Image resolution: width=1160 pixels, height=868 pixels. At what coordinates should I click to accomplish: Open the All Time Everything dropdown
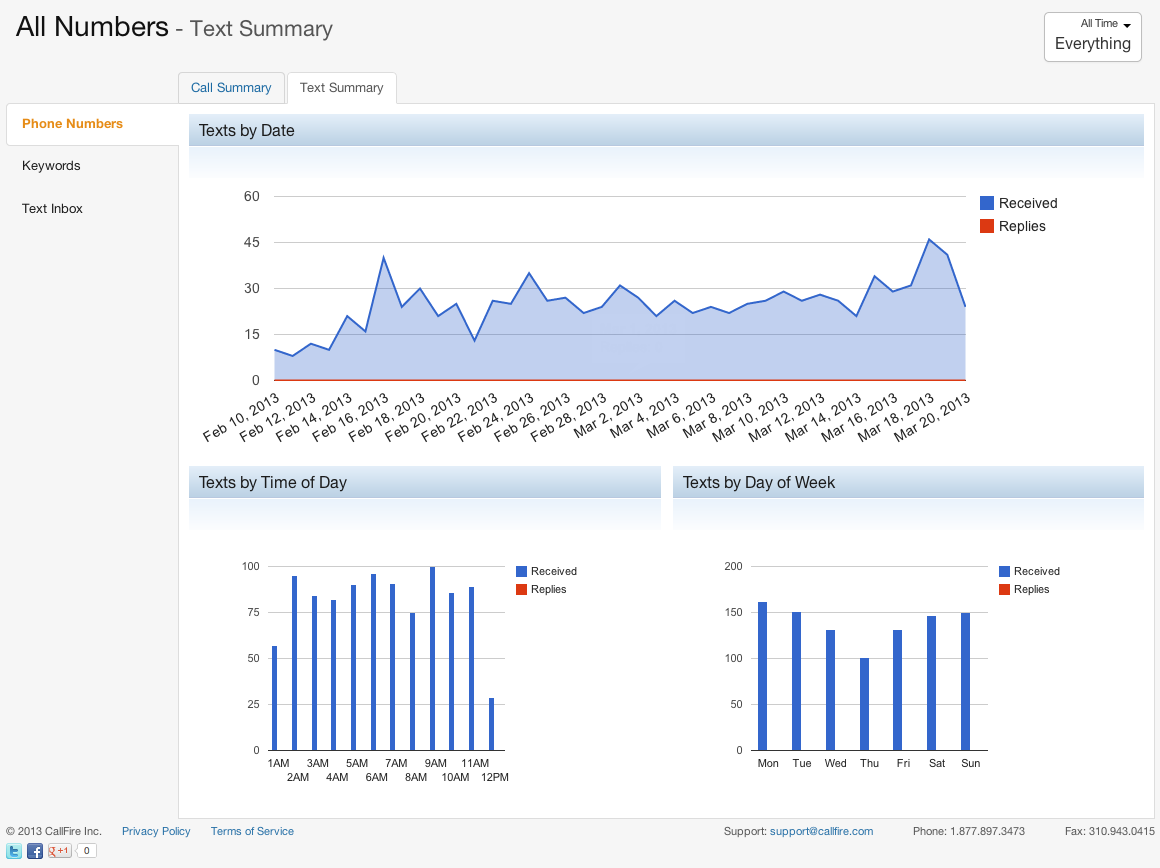pyautogui.click(x=1092, y=37)
